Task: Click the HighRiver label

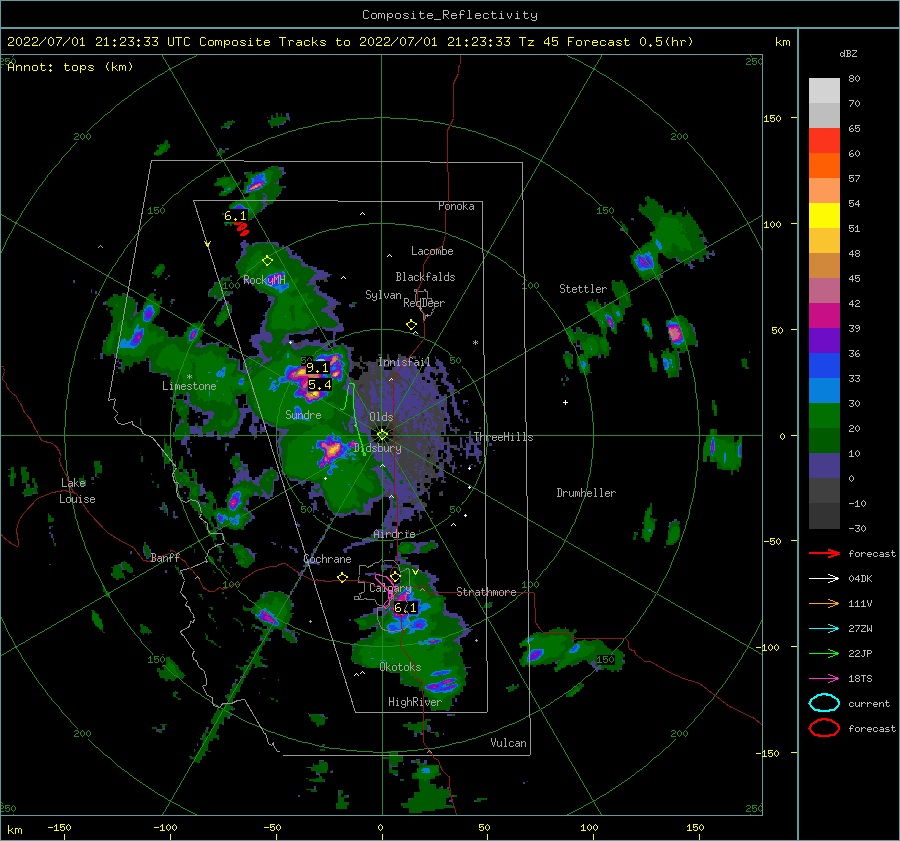Action: pos(415,702)
